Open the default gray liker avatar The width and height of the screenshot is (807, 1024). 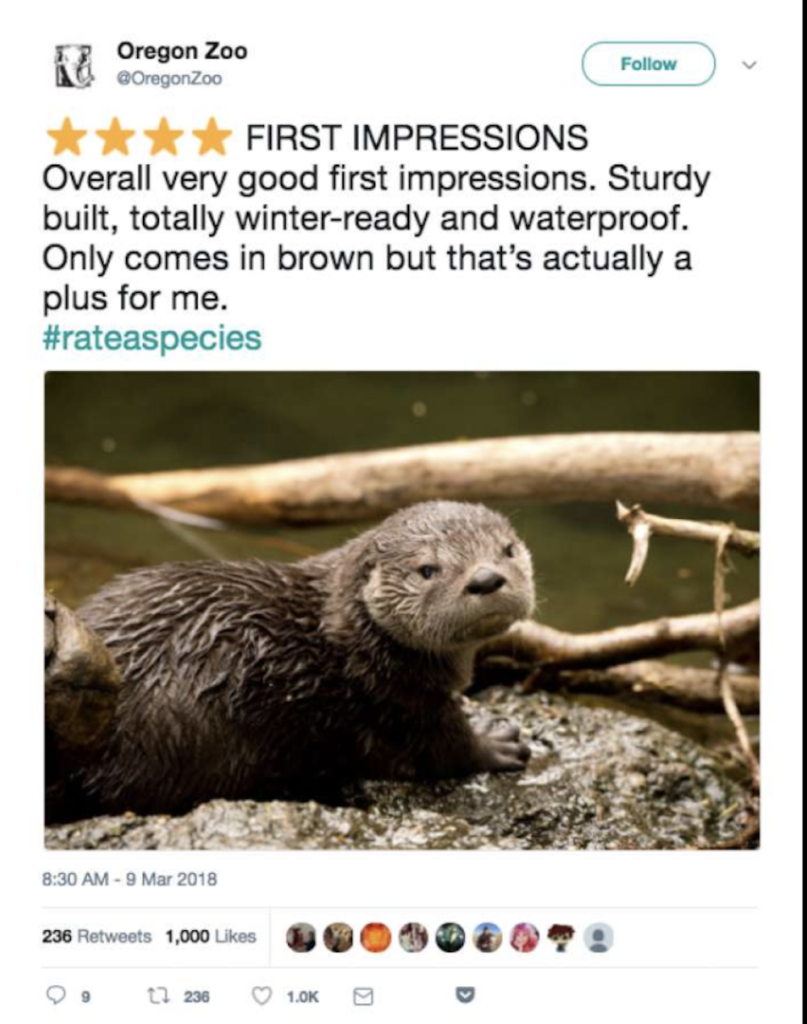pos(599,938)
